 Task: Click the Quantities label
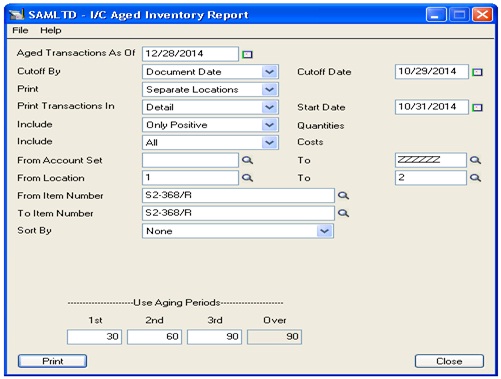[321, 126]
